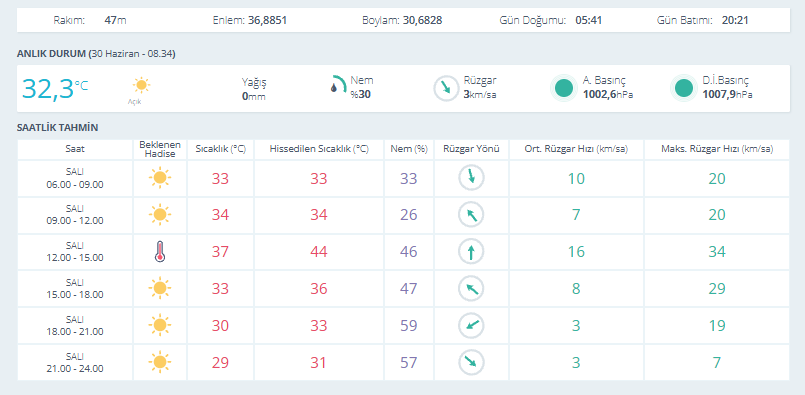Click the Beklenen Hadise column header
805x395 pixels.
[160, 149]
